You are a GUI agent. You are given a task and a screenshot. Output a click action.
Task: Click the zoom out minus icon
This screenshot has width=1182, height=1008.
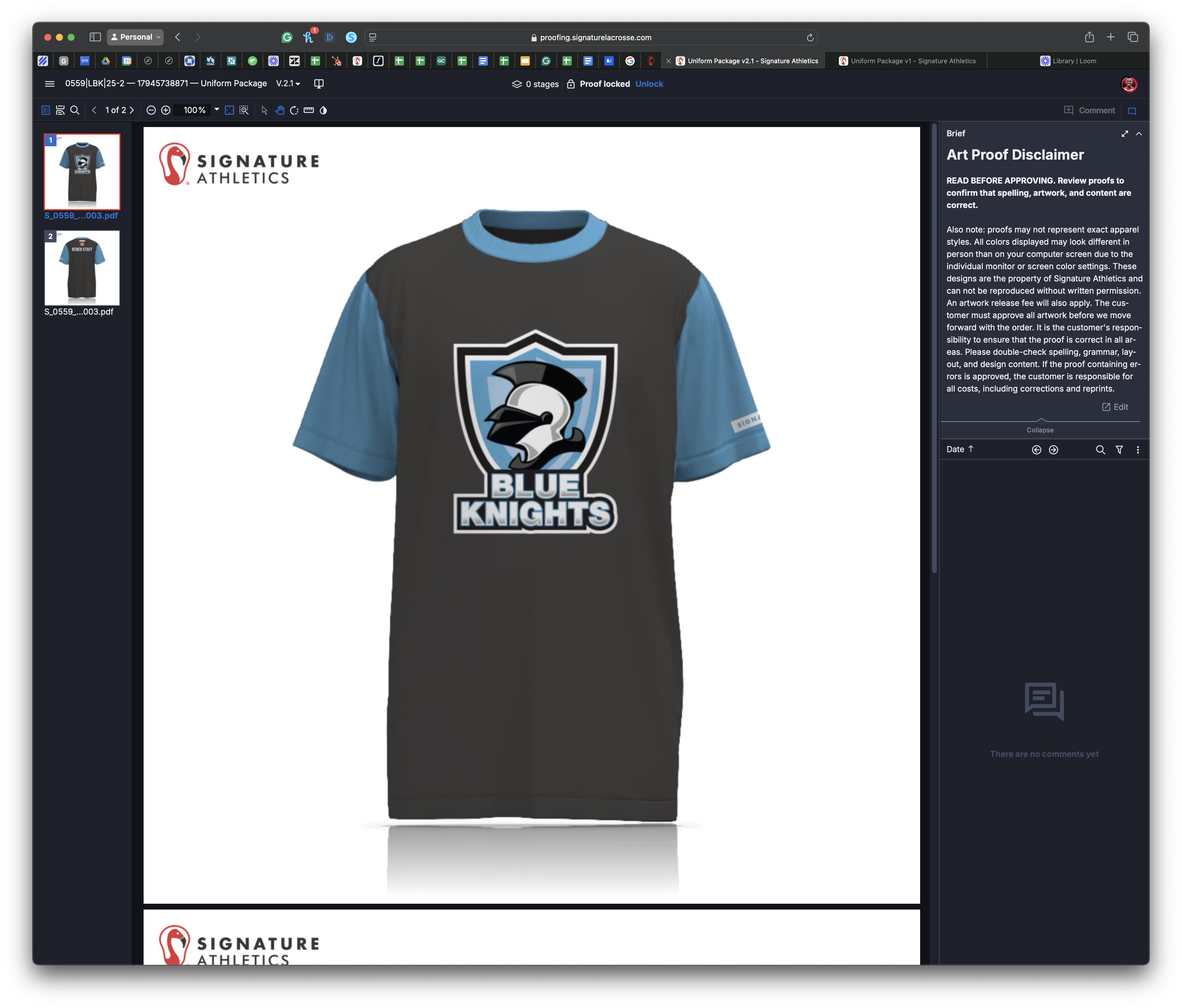(x=151, y=110)
